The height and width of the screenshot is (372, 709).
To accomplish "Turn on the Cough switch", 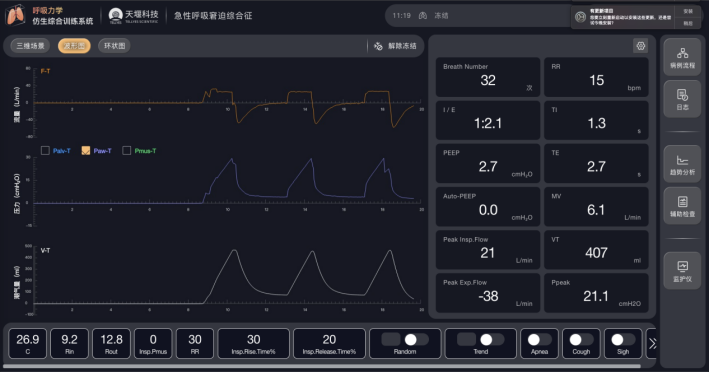I will [x=581, y=339].
